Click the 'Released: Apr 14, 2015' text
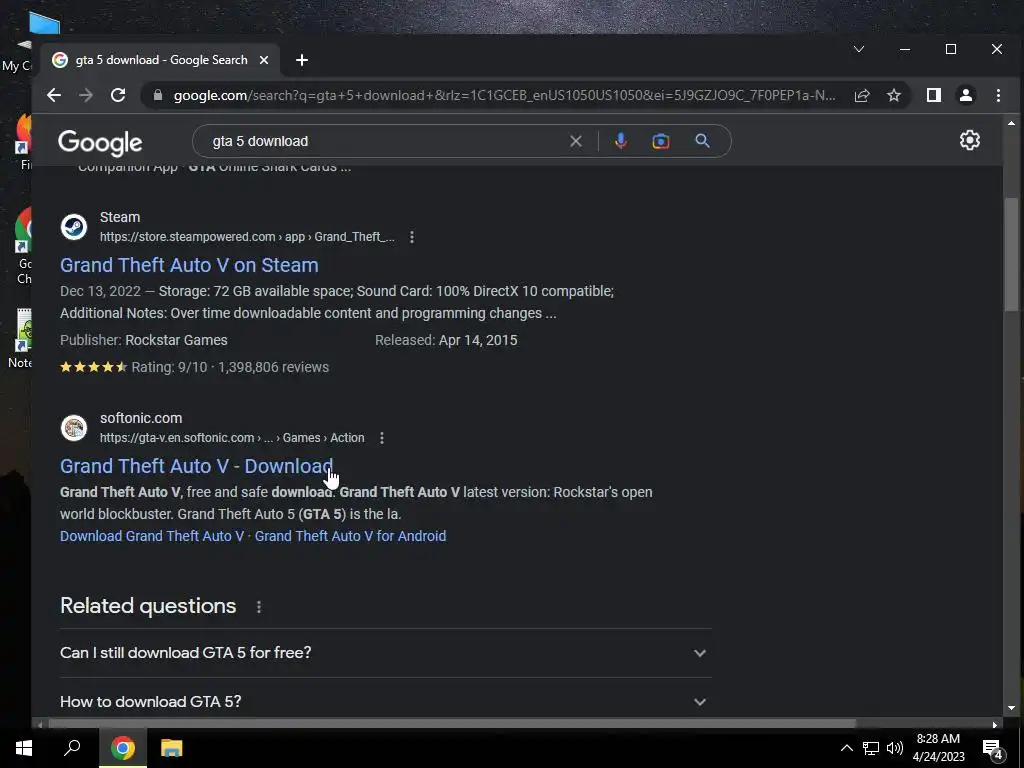The width and height of the screenshot is (1024, 768). pos(446,340)
